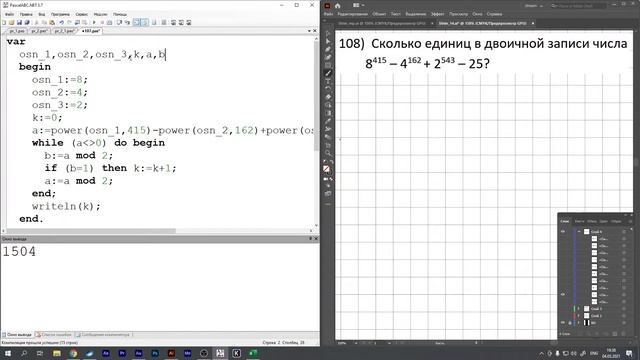Click target circle of the top layer
Image resolution: width=640 pixels, height=360 pixels.
pyautogui.click(x=624, y=231)
